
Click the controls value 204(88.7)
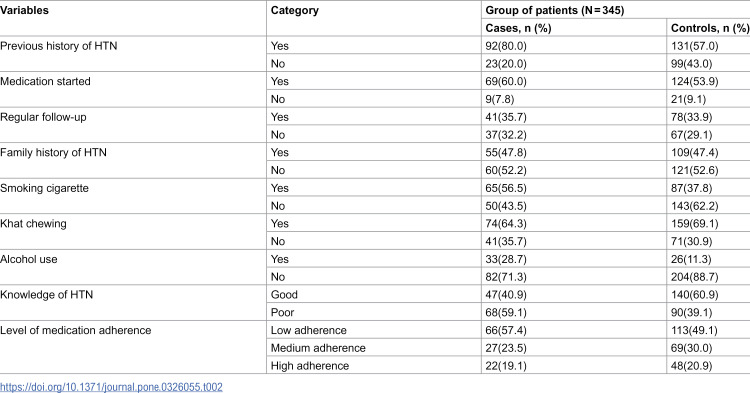pyautogui.click(x=695, y=277)
